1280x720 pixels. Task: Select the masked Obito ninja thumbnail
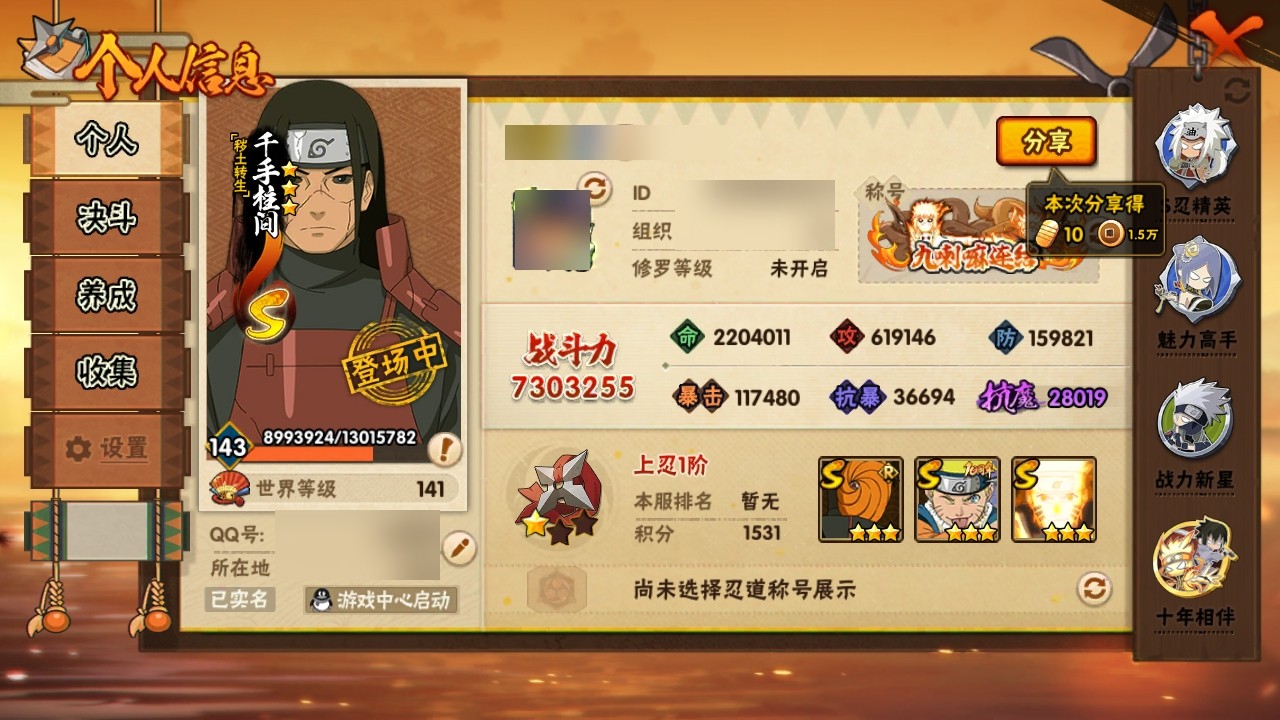coord(861,499)
